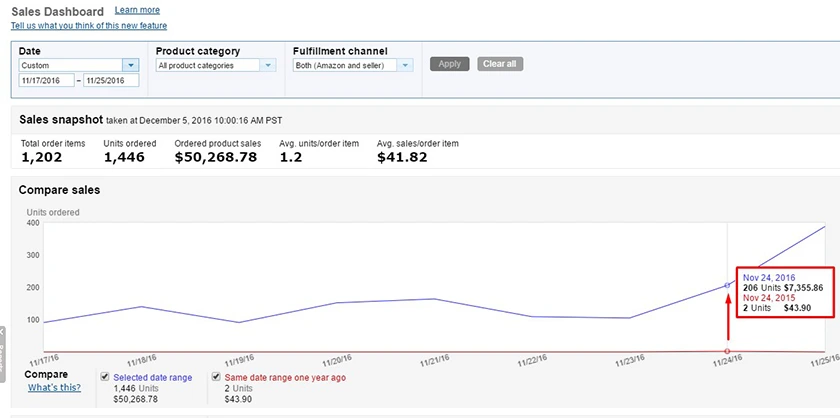Click the Avg. sales/order item value $41.82
The width and height of the screenshot is (840, 418).
coord(402,157)
